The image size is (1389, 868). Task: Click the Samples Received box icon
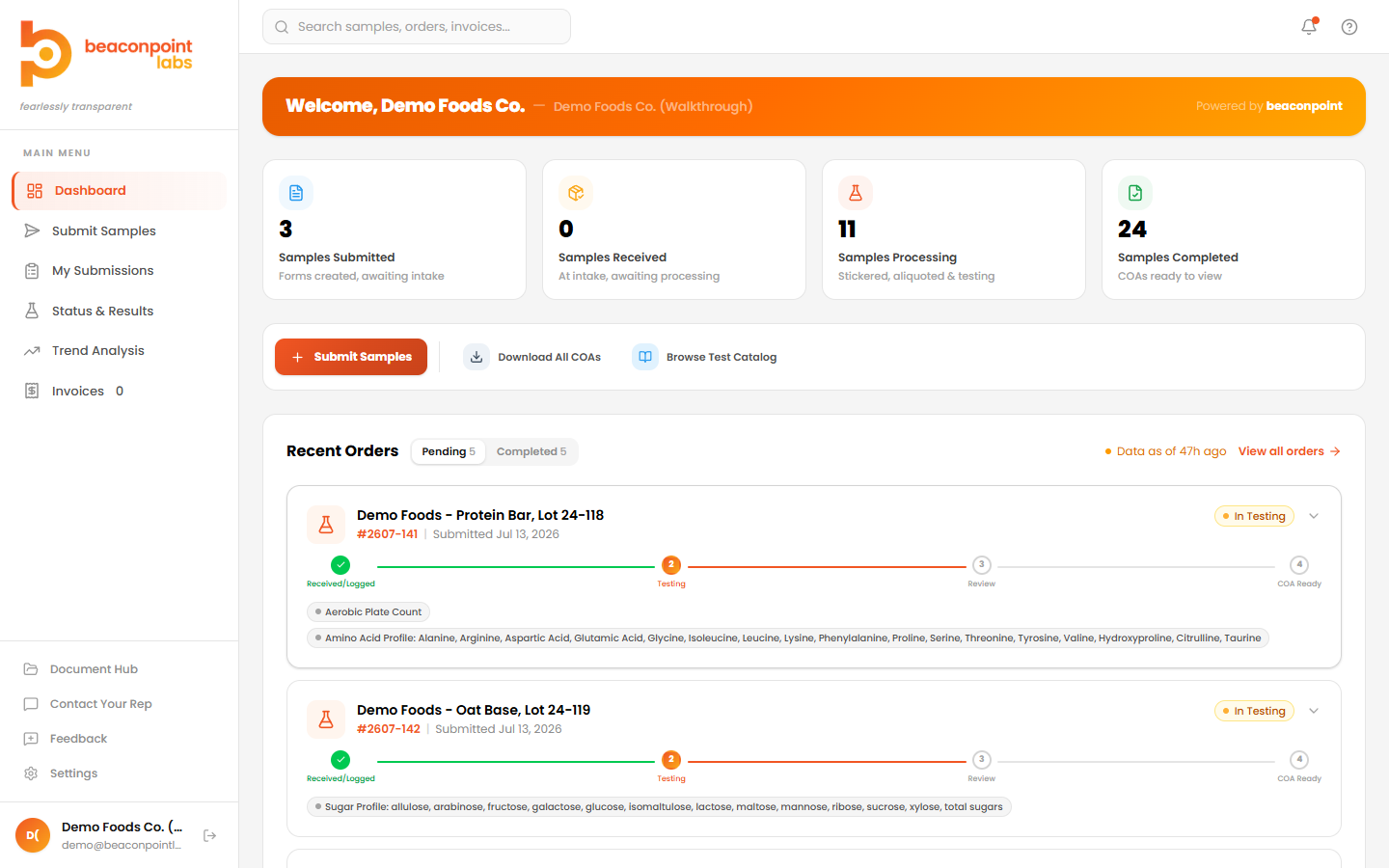[576, 193]
